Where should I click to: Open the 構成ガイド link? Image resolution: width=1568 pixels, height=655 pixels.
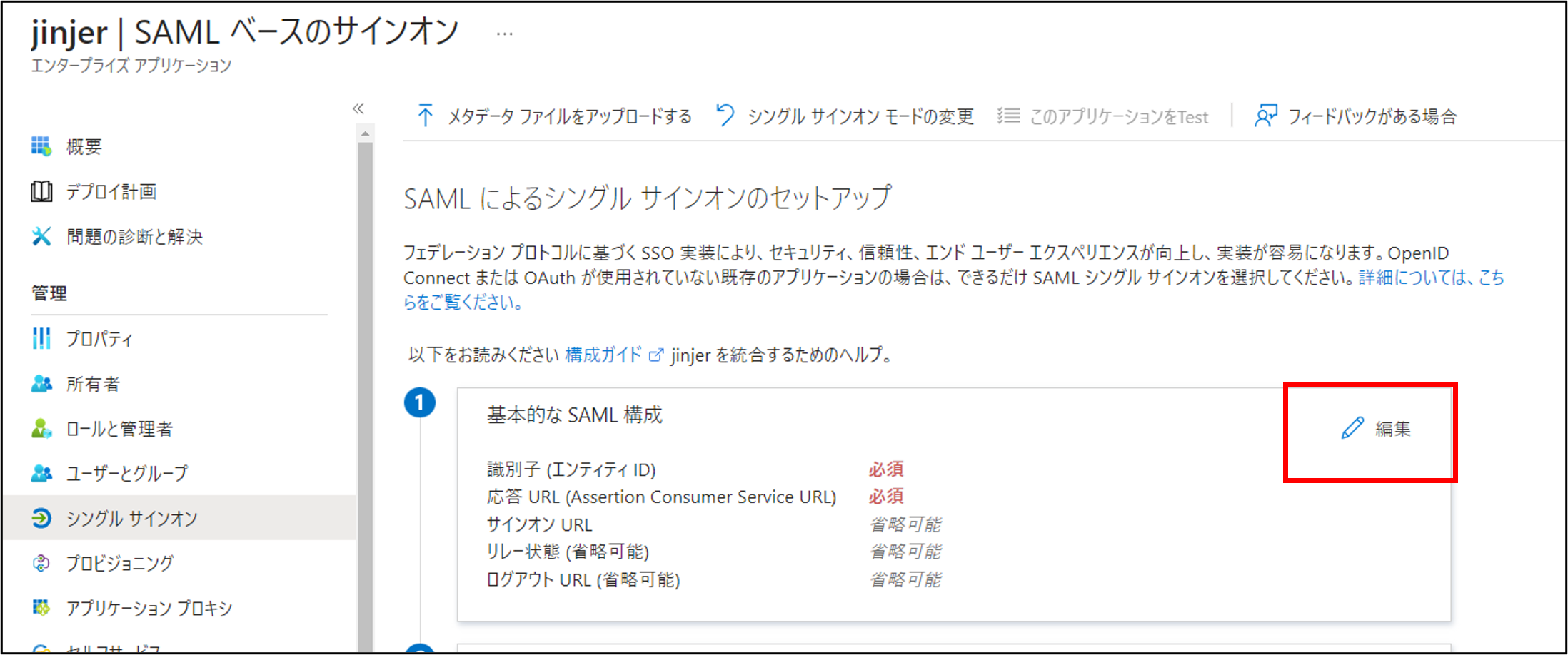click(x=603, y=355)
